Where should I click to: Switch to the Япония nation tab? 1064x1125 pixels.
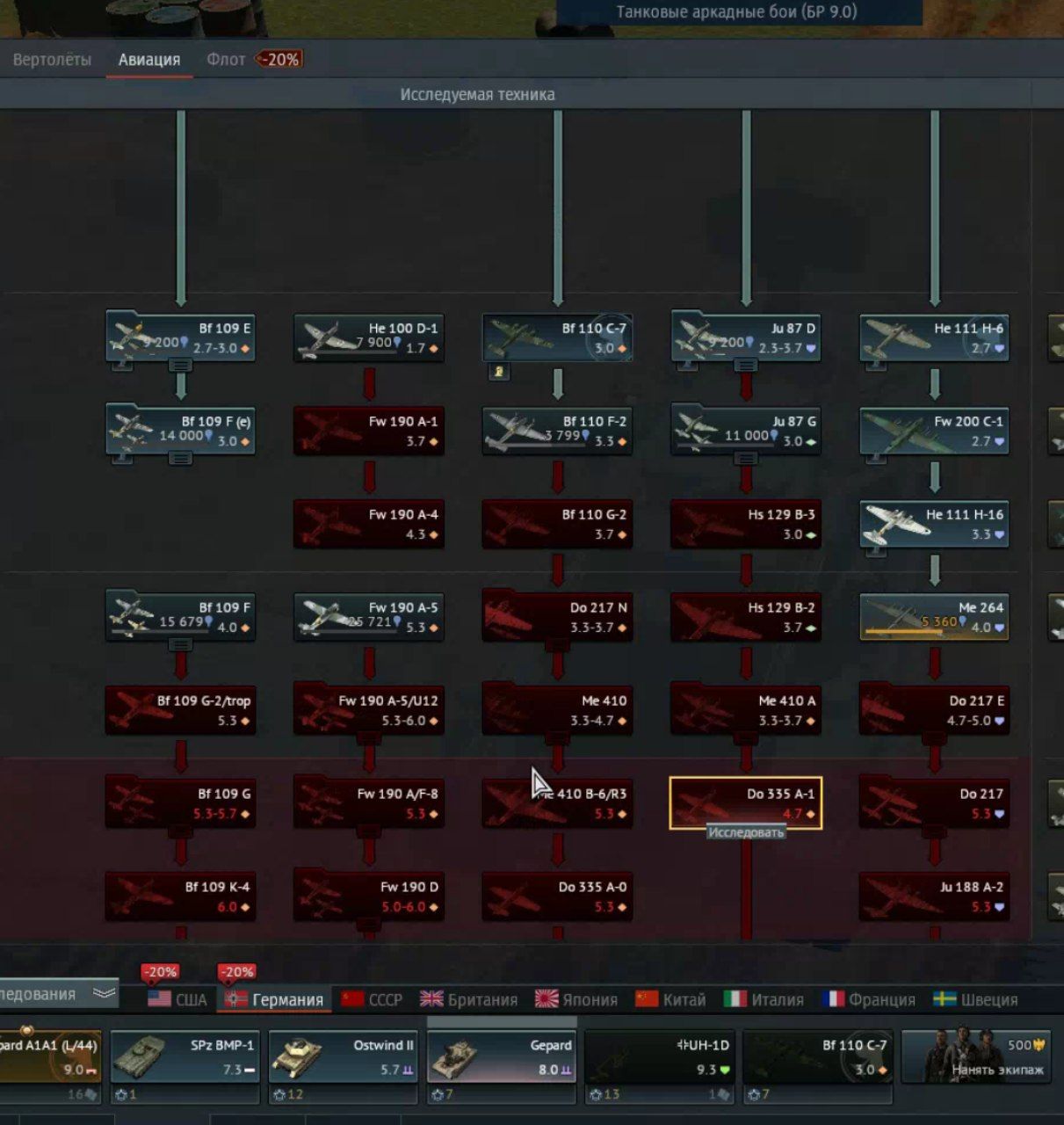[x=576, y=999]
